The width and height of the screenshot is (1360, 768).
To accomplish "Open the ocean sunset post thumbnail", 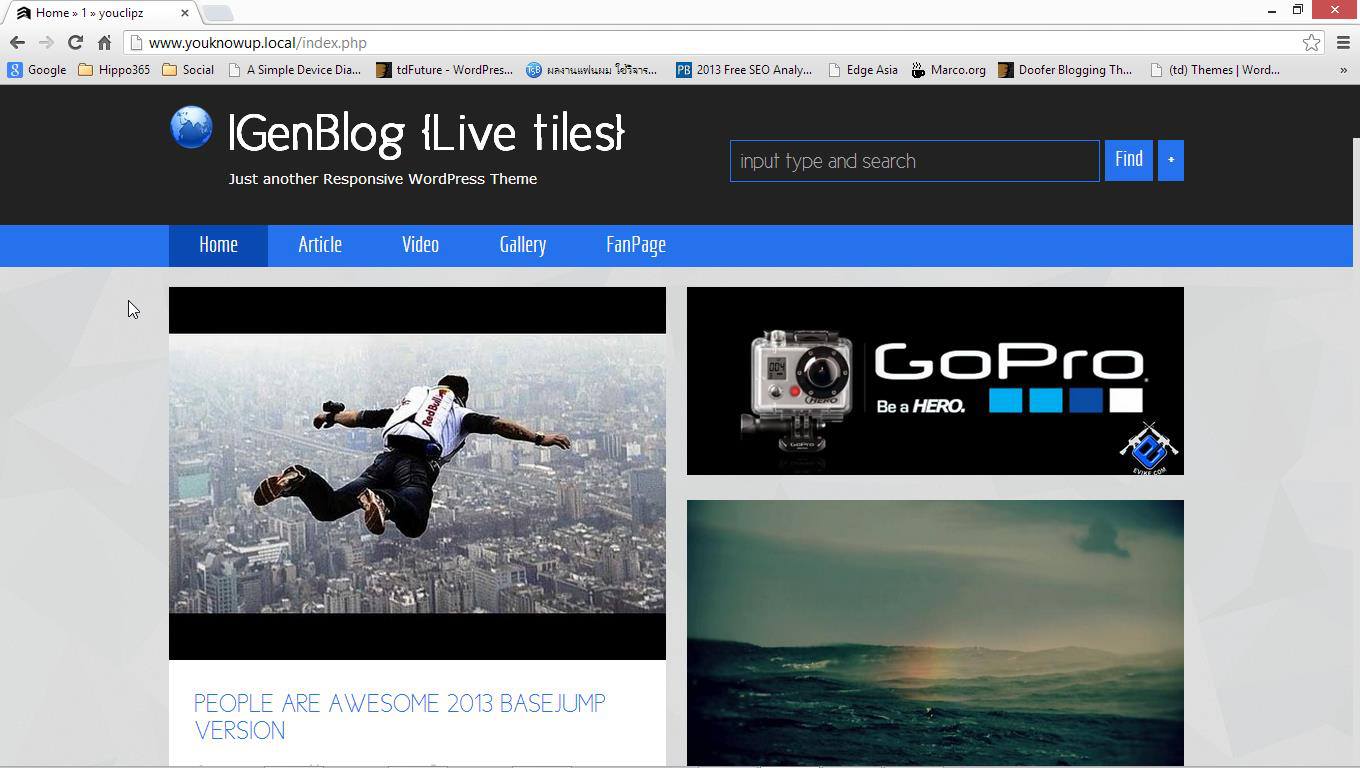I will (935, 633).
